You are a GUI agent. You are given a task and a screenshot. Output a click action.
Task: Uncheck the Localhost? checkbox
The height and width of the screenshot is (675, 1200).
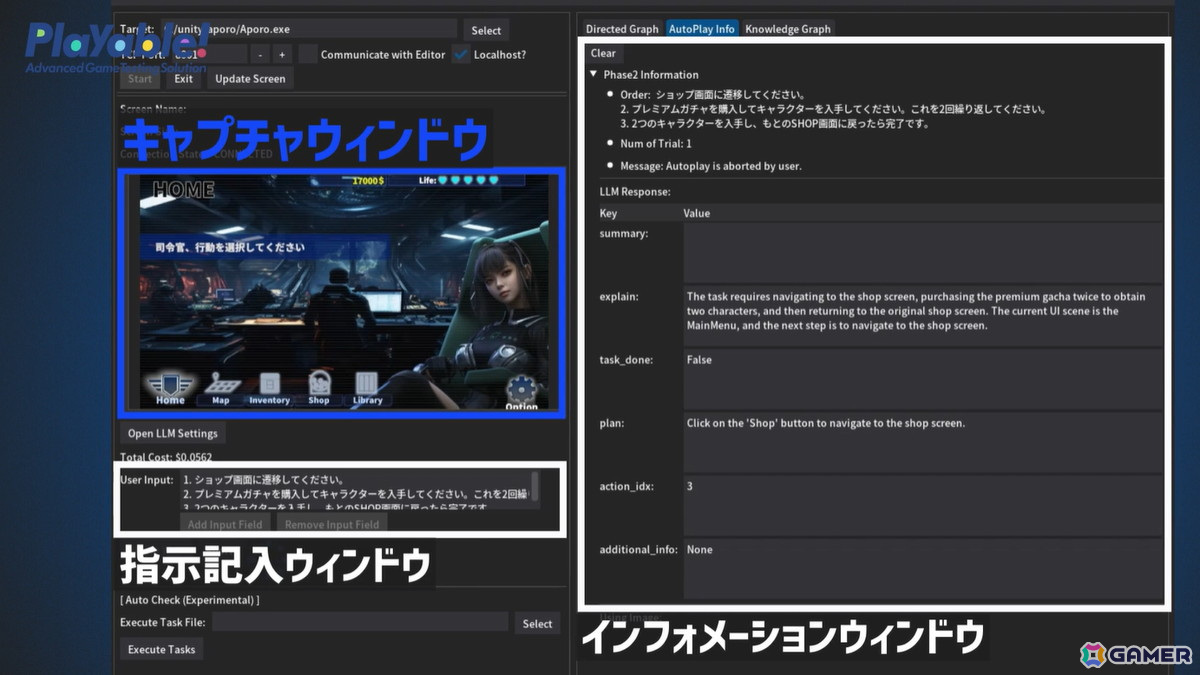[x=460, y=54]
